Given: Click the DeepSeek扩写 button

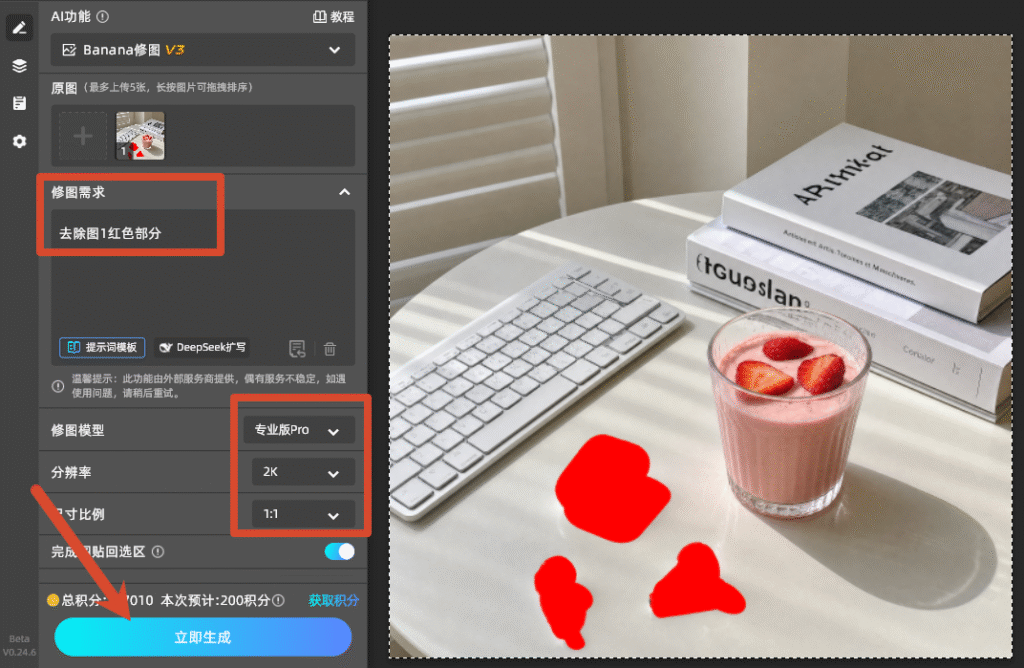Looking at the screenshot, I should pyautogui.click(x=204, y=347).
